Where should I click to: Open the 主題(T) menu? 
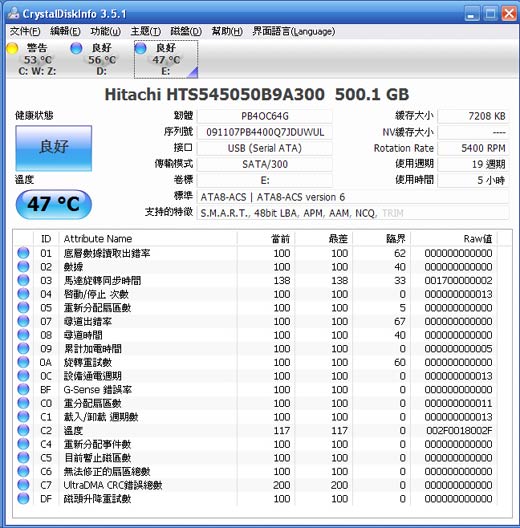tap(145, 32)
